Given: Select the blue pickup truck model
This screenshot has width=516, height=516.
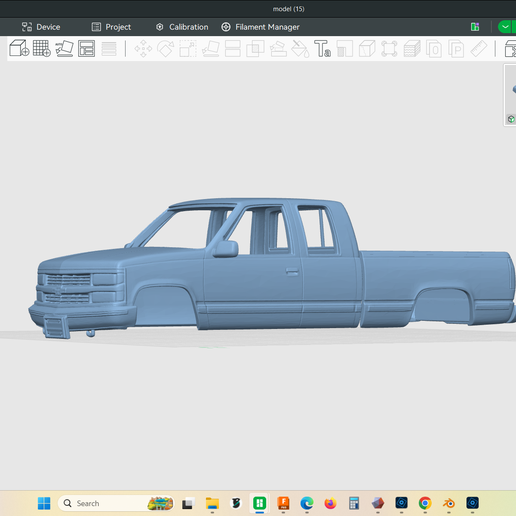Looking at the screenshot, I should 273,267.
